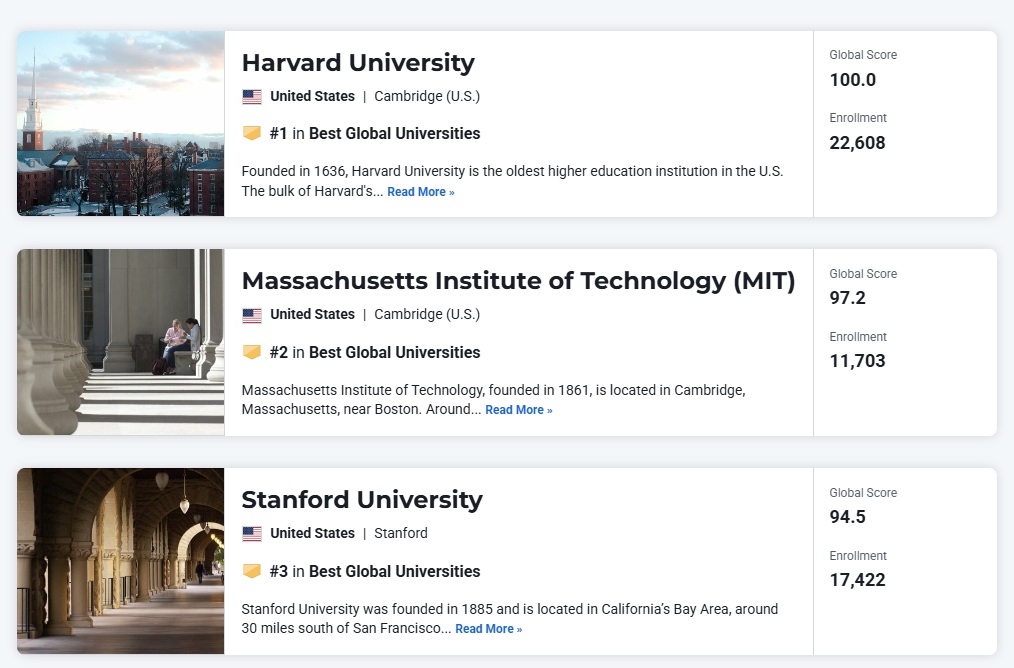Click Stanford's Best Global Universities ranking text
Screen dimensions: 1014x668
(x=394, y=572)
